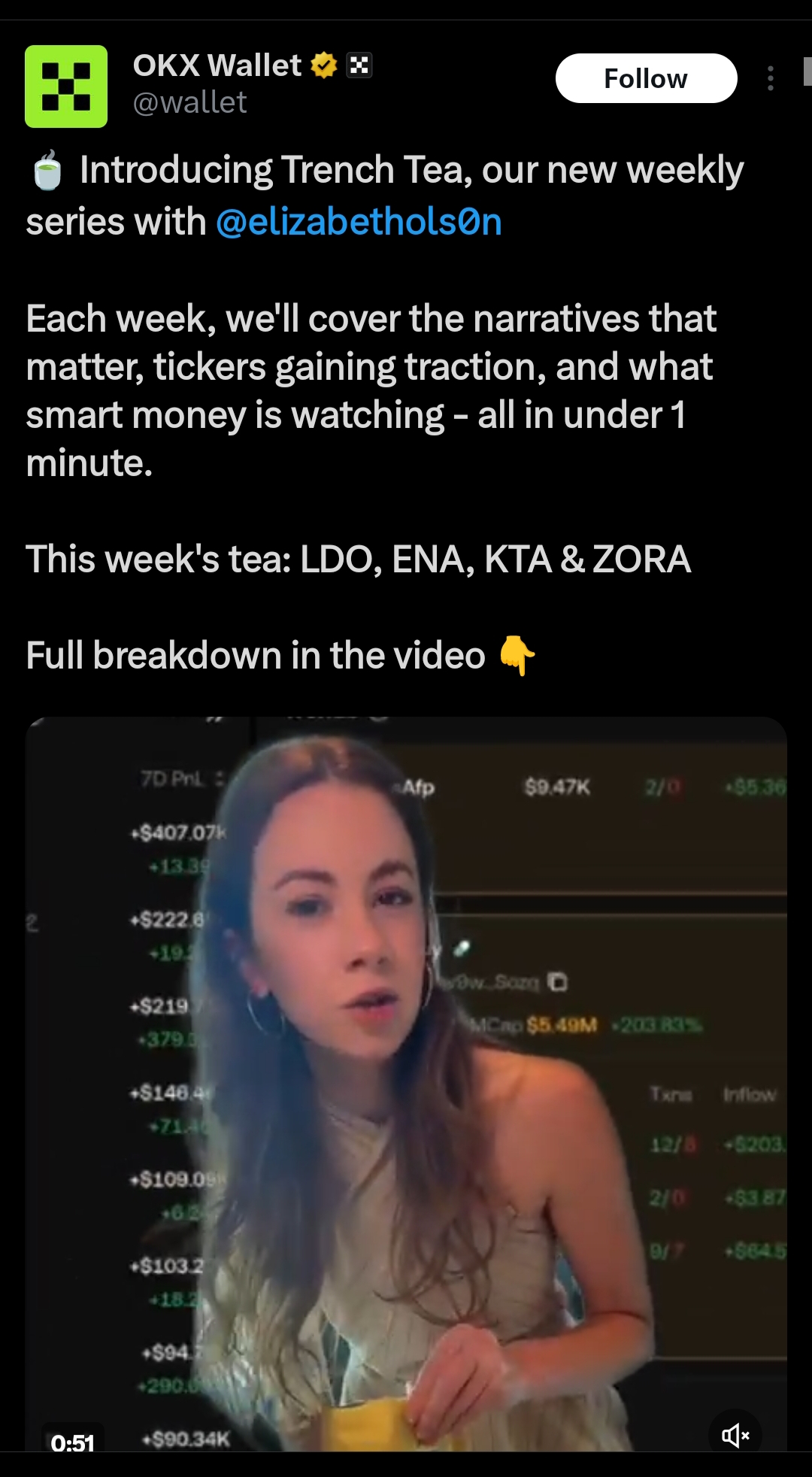812x1477 pixels.
Task: Select the "Each week, we'll cover" paragraph
Action: click(371, 390)
